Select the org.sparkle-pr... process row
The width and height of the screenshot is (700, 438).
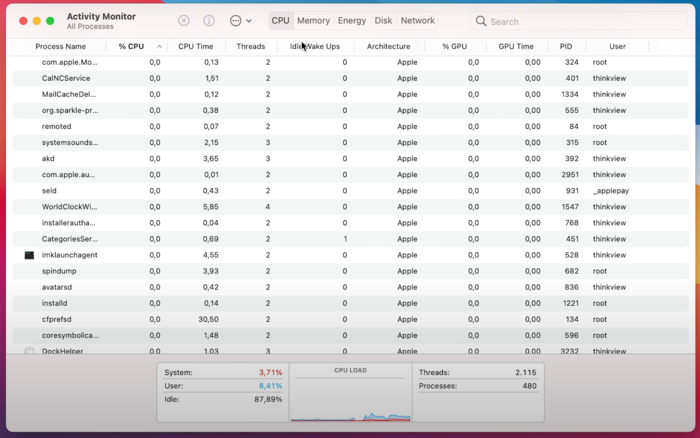point(350,110)
